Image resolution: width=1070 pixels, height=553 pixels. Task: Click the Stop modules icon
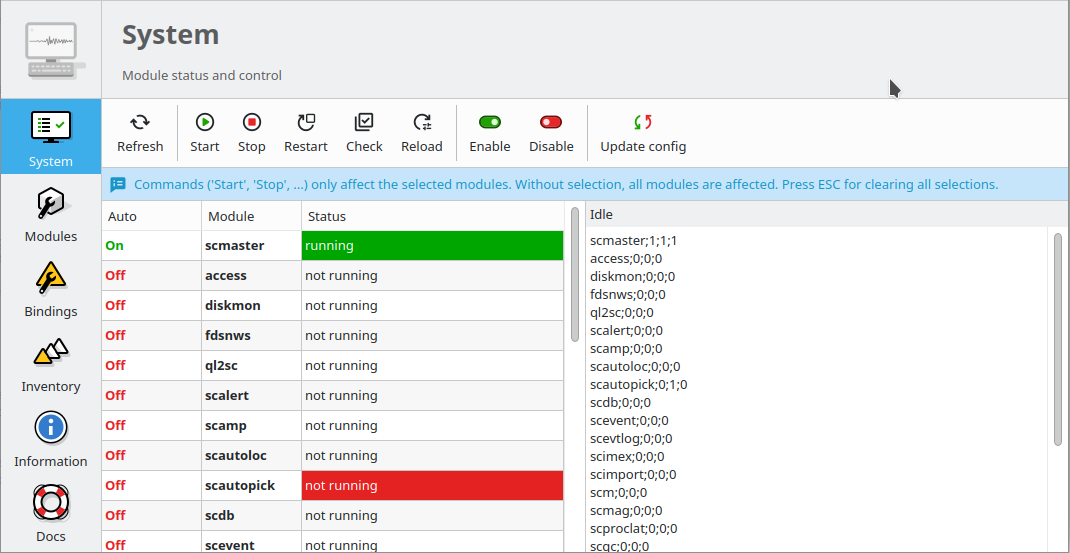252,123
